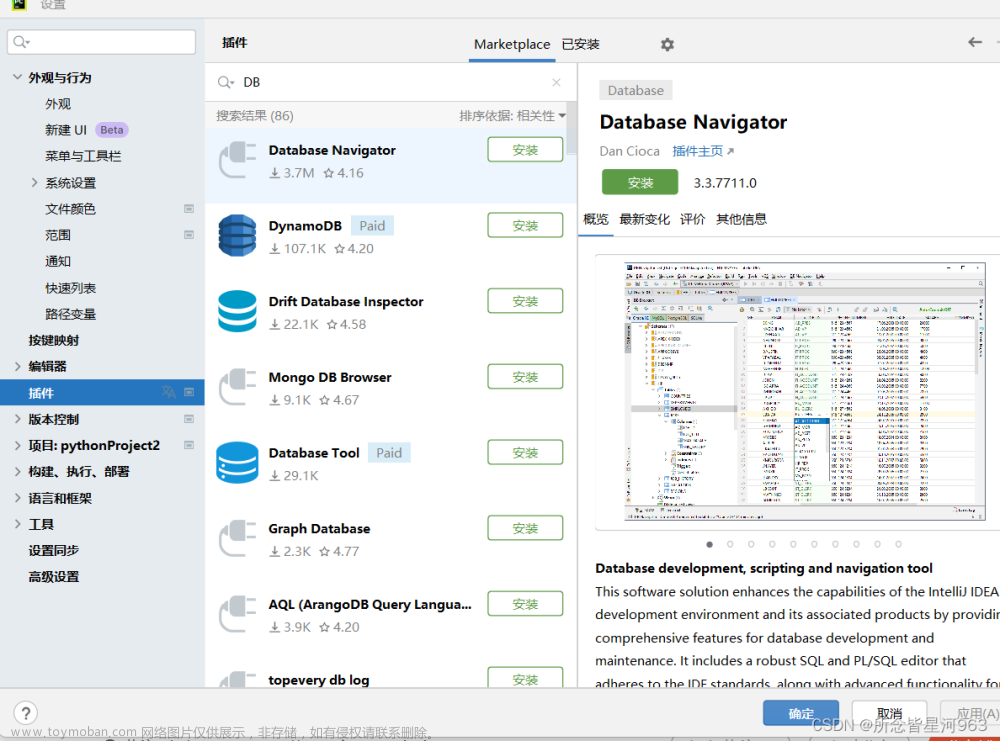The height and width of the screenshot is (741, 1000).
Task: Select 设置同步 settings item
Action: tap(54, 550)
